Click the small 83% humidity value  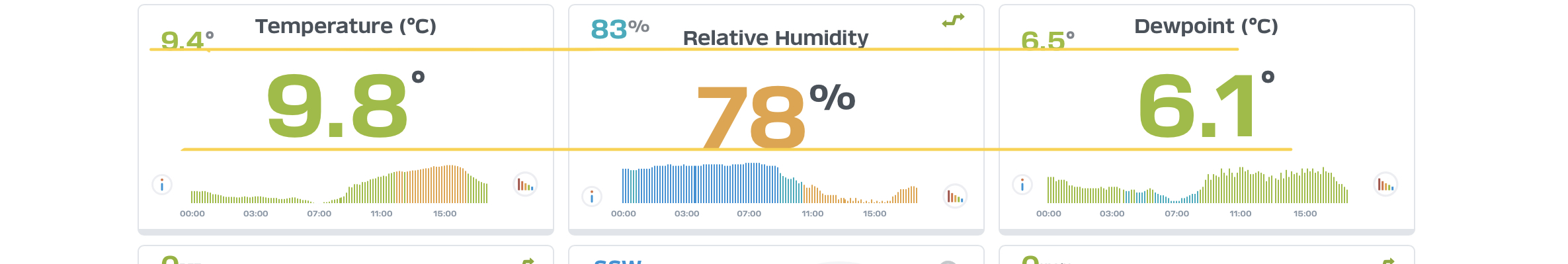(x=620, y=29)
